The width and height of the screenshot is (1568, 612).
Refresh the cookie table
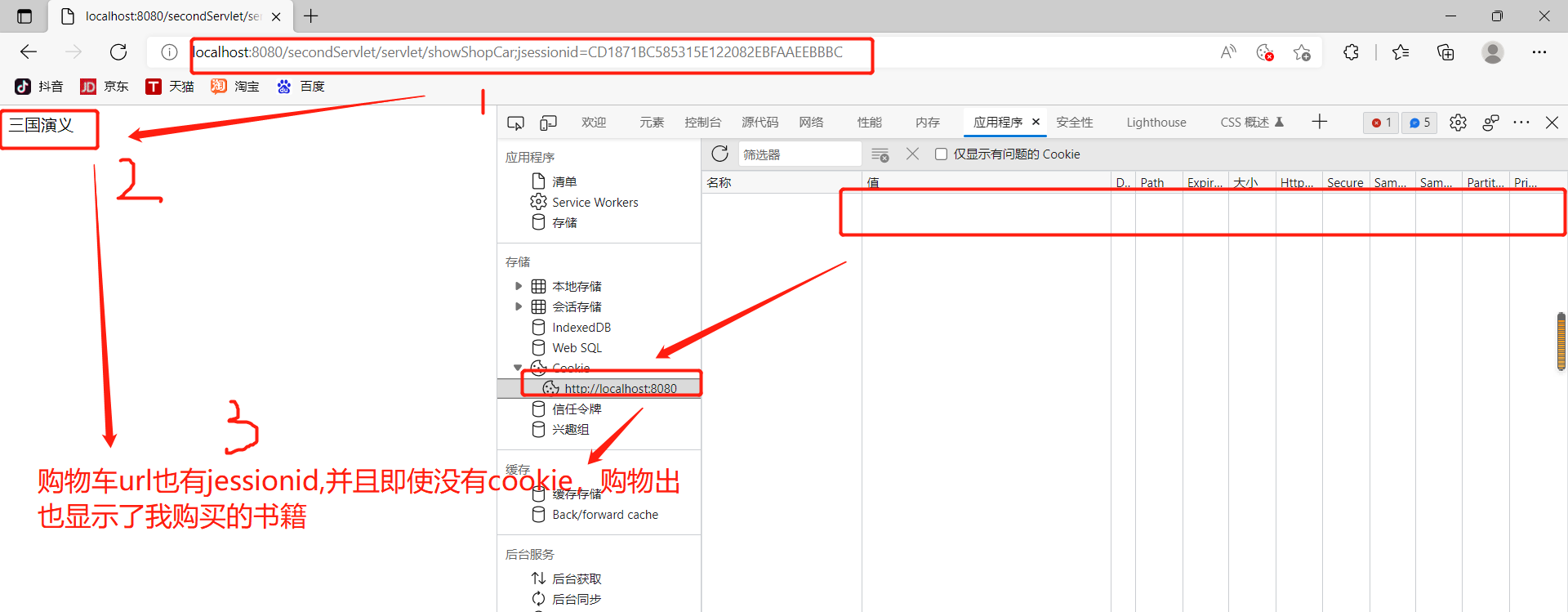coord(719,154)
